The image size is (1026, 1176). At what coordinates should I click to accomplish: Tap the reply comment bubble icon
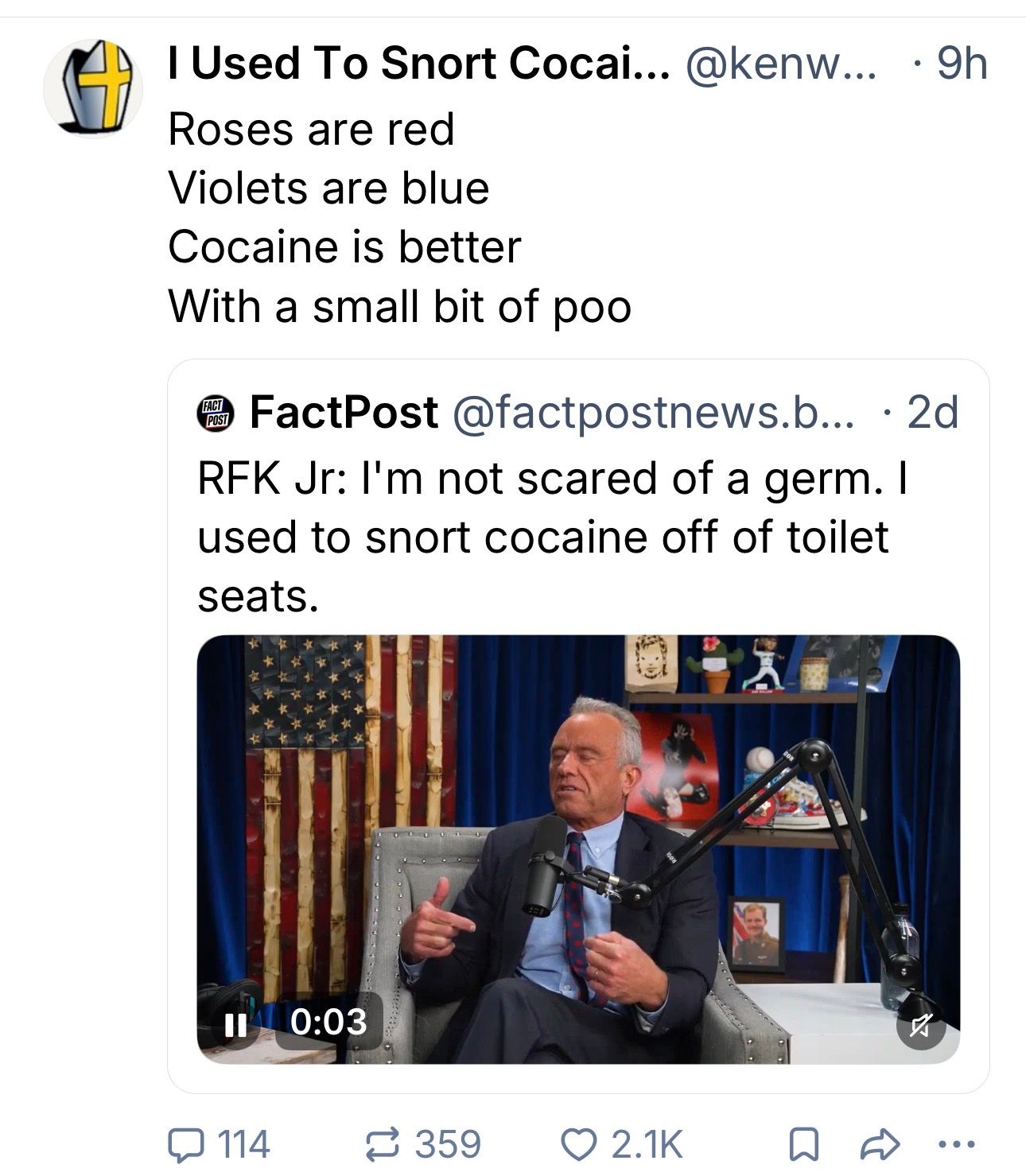184,1144
